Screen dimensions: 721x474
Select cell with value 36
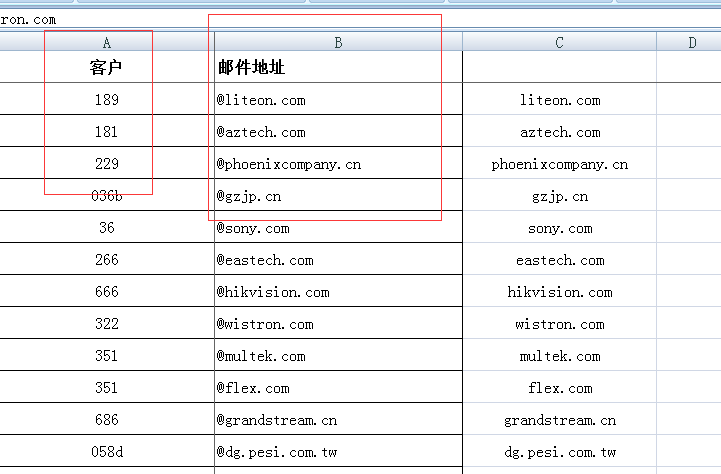click(x=107, y=227)
